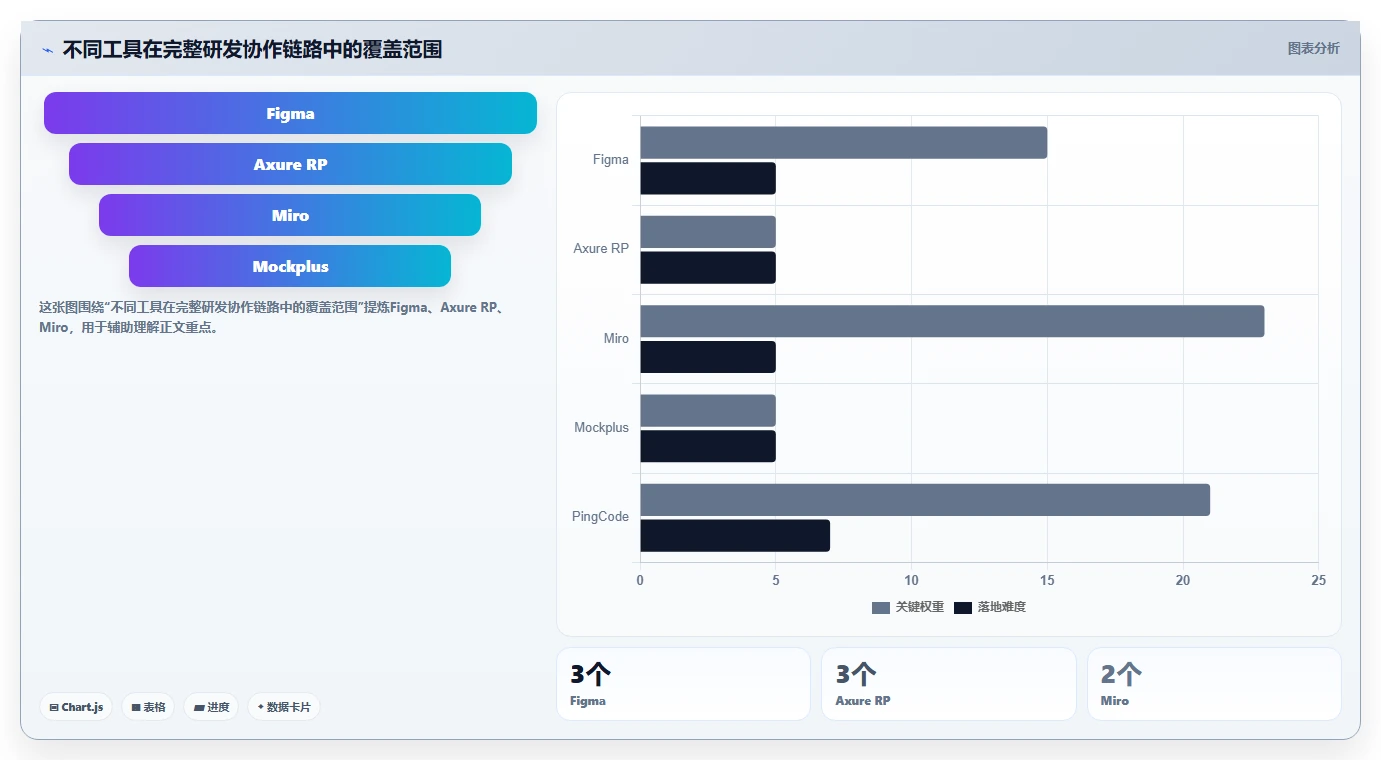The width and height of the screenshot is (1381, 760).
Task: Open the 3个 Figma data card
Action: 683,684
